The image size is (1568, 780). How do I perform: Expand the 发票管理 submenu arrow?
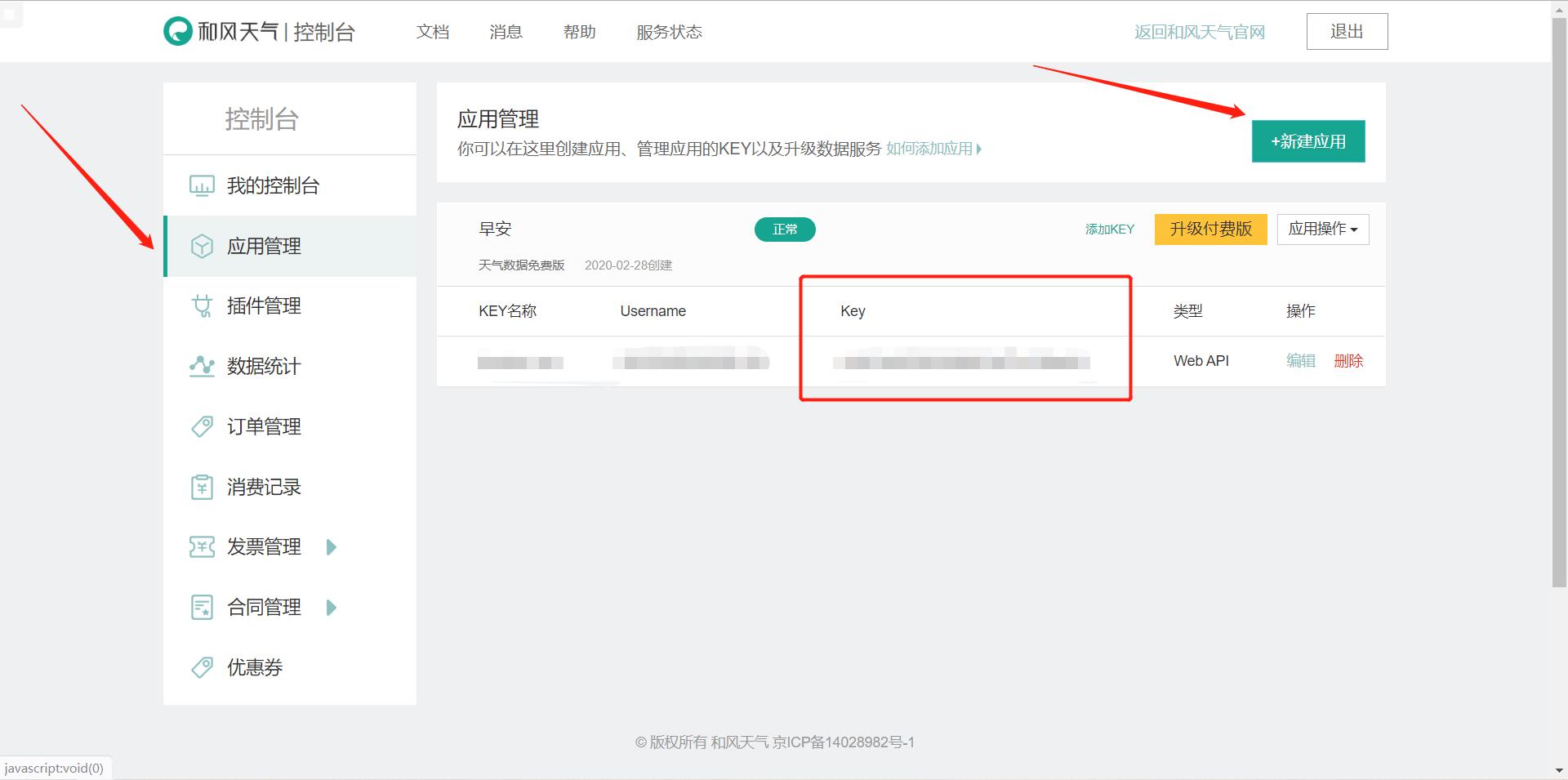pos(331,547)
